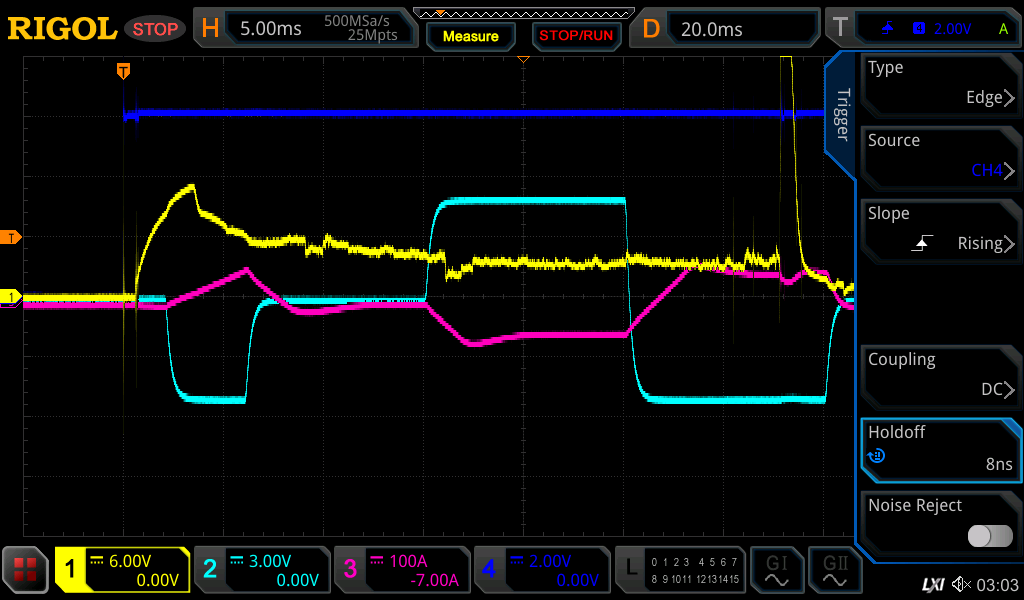The width and height of the screenshot is (1024, 600).
Task: Toggle channel 1 yellow 6.00V display
Action: coord(122,570)
